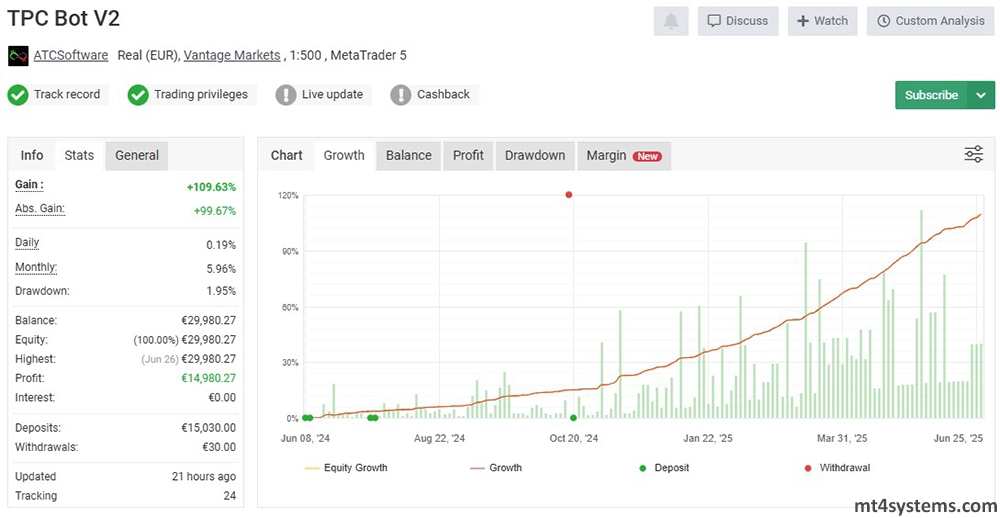Image resolution: width=1000 pixels, height=518 pixels.
Task: Show the Margin chart tab
Action: [x=623, y=155]
